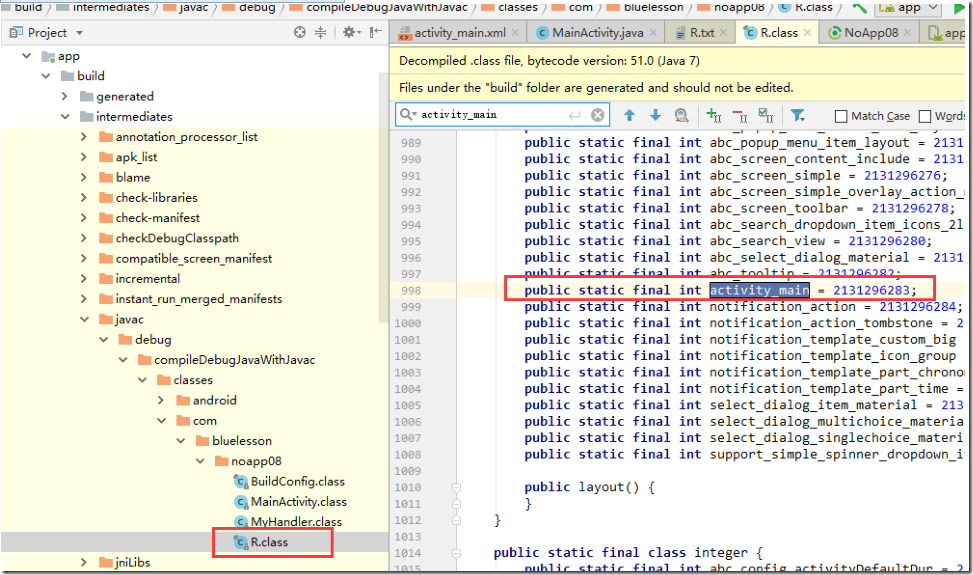This screenshot has height=575, width=973.
Task: Close the R.txt tab
Action: [x=724, y=33]
